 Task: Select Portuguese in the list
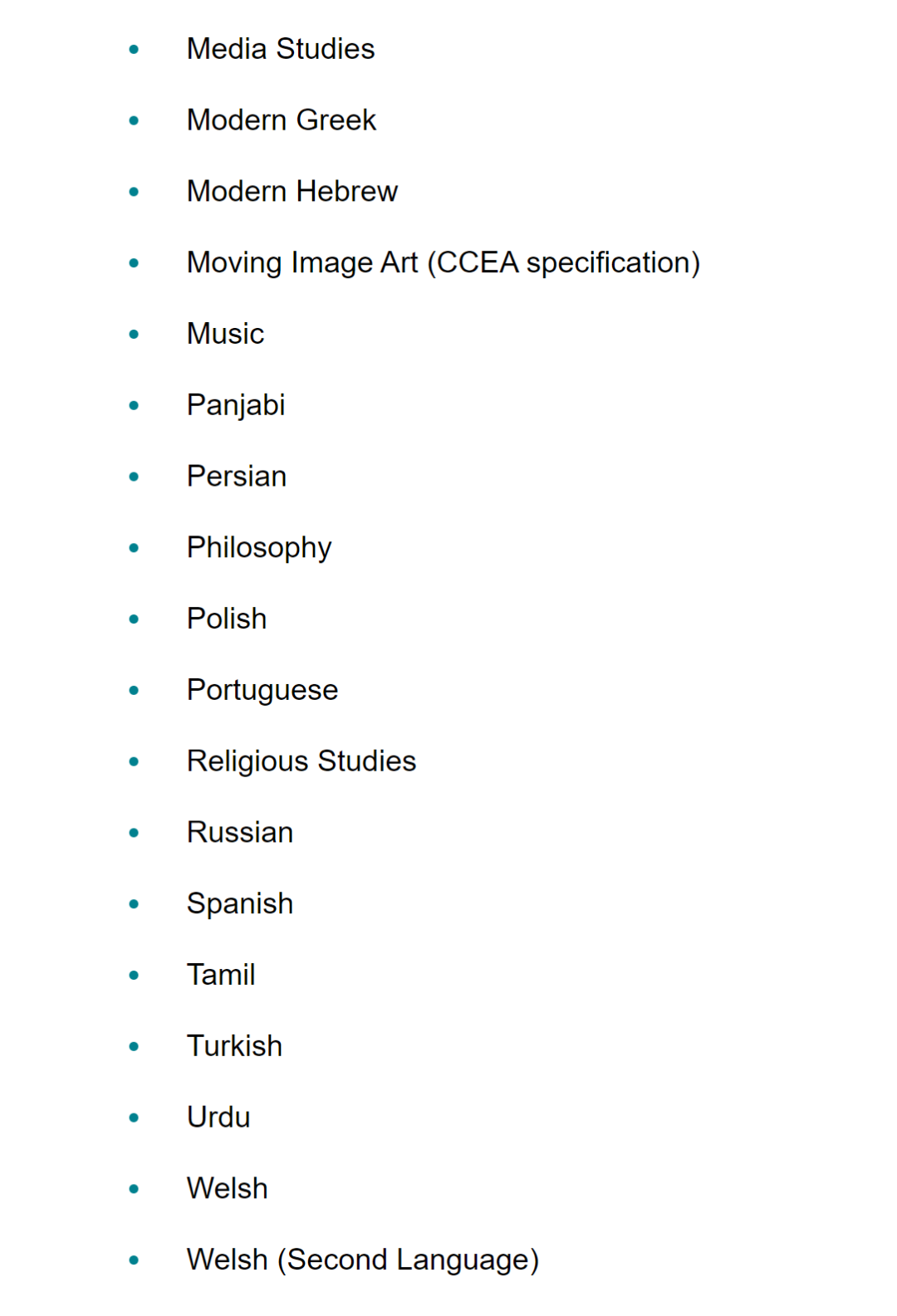pos(262,692)
